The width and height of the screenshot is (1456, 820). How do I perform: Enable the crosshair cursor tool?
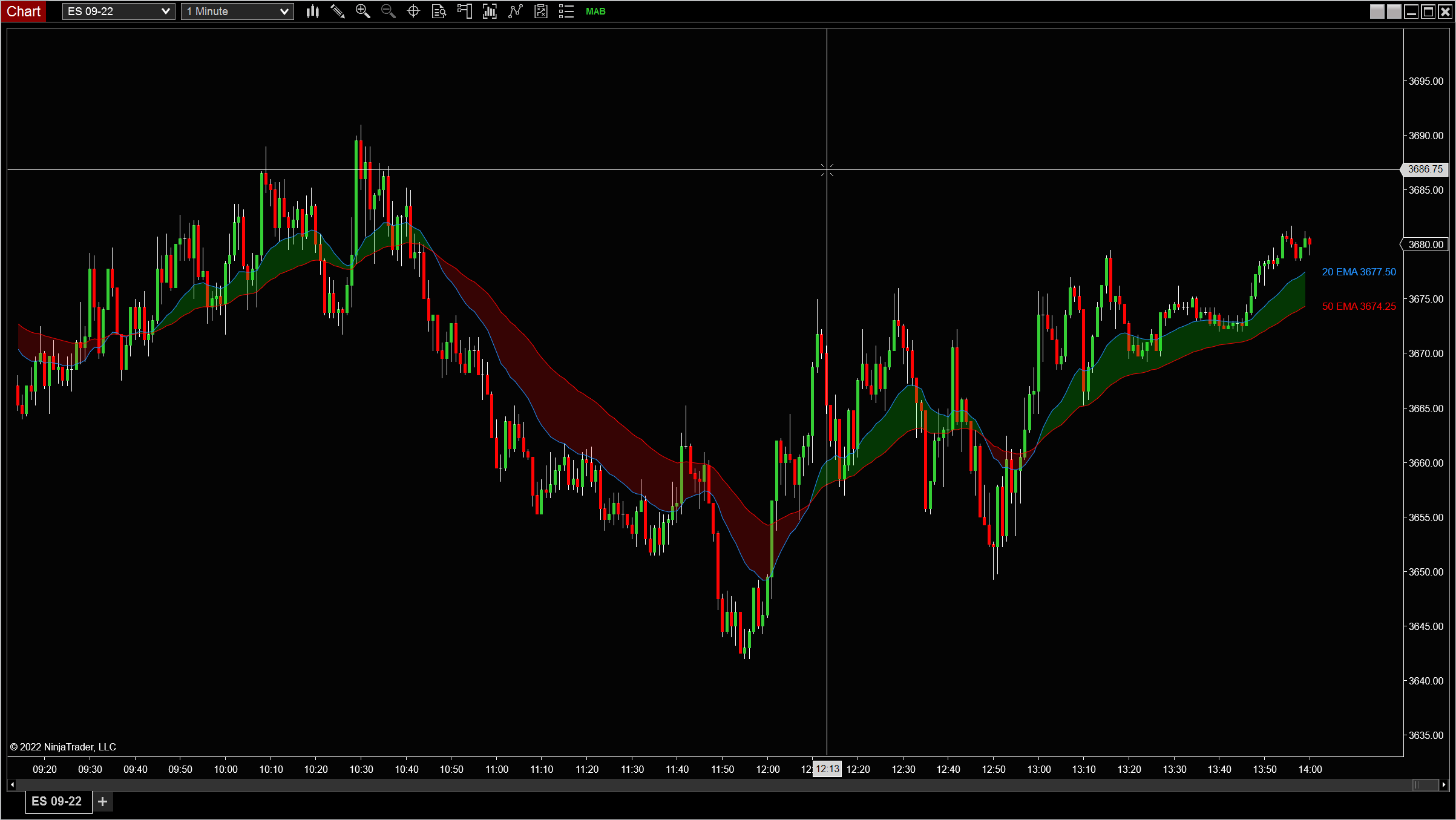pyautogui.click(x=413, y=11)
